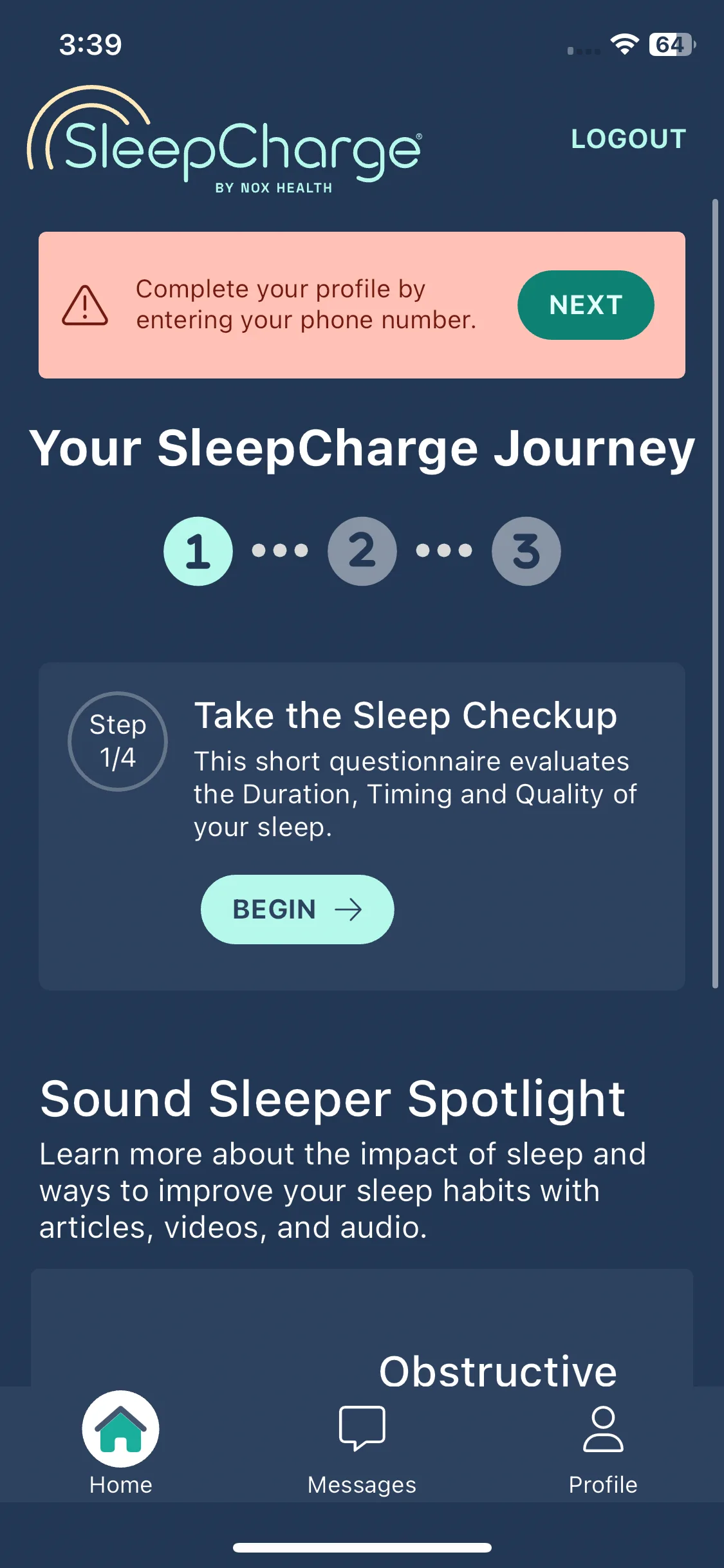Image resolution: width=724 pixels, height=1568 pixels.
Task: Open the Obstructive article card
Action: coord(362,1327)
